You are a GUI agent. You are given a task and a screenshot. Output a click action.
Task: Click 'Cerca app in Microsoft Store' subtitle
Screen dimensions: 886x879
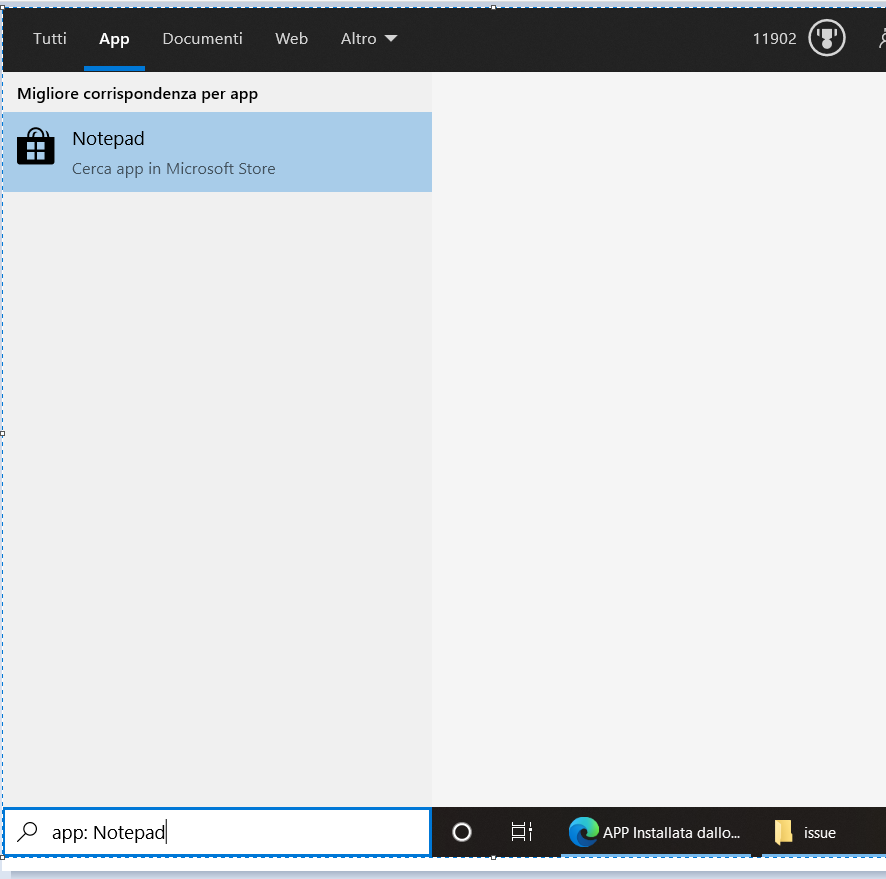173,169
